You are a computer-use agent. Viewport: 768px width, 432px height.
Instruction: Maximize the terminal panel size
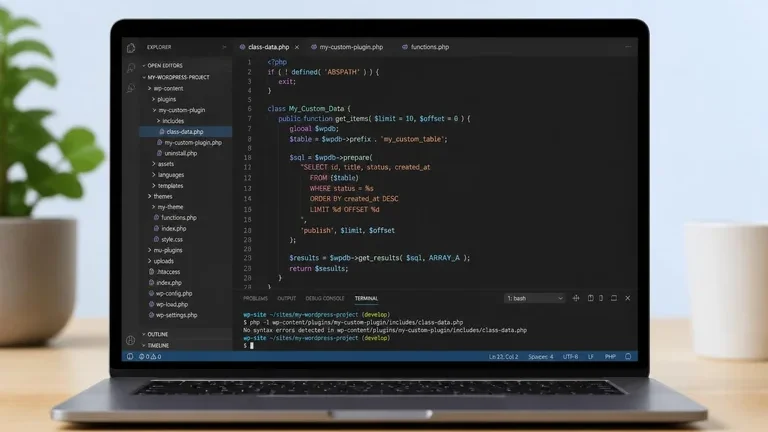(614, 298)
